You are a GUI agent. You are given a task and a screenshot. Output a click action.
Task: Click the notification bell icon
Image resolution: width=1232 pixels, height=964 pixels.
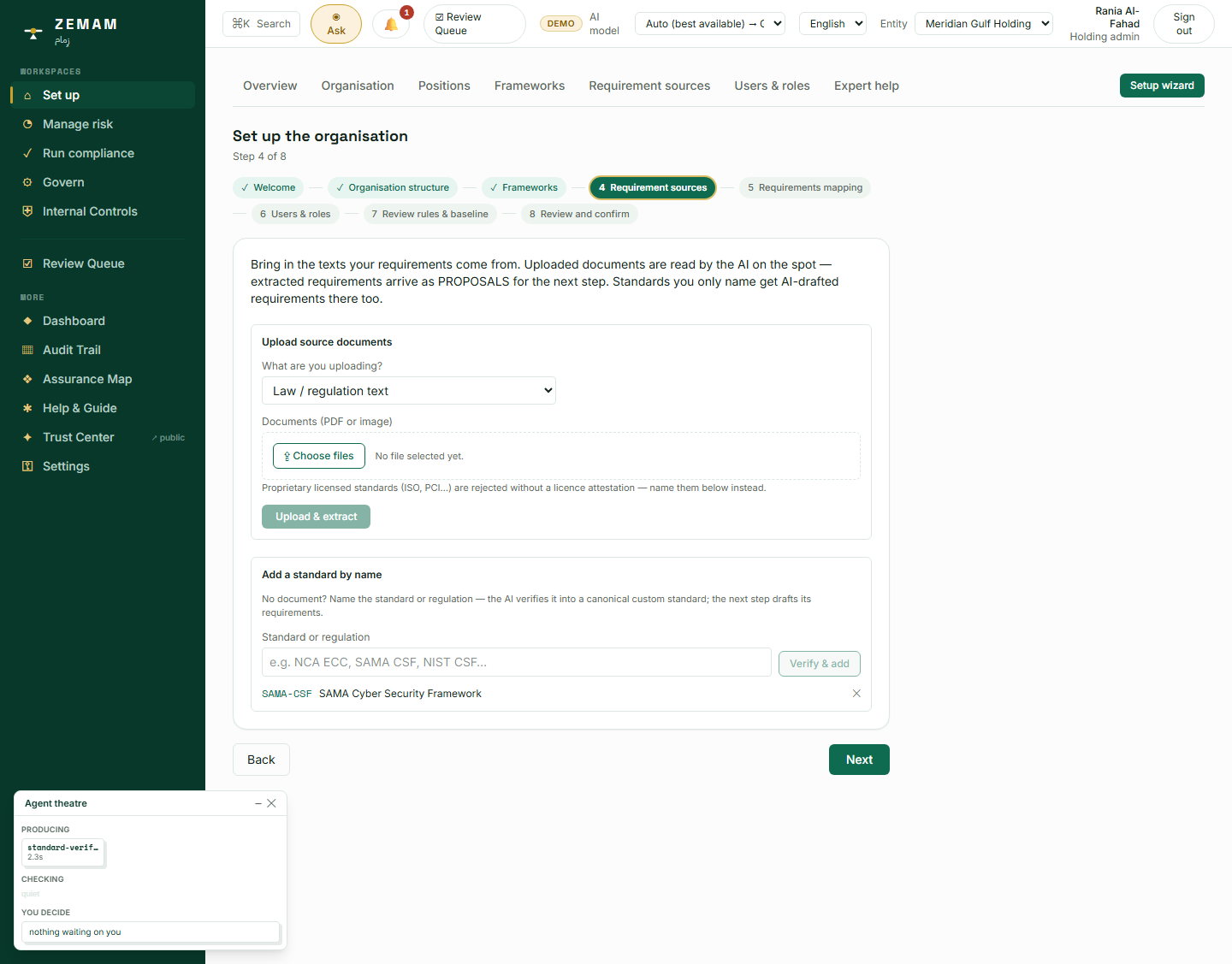click(391, 24)
